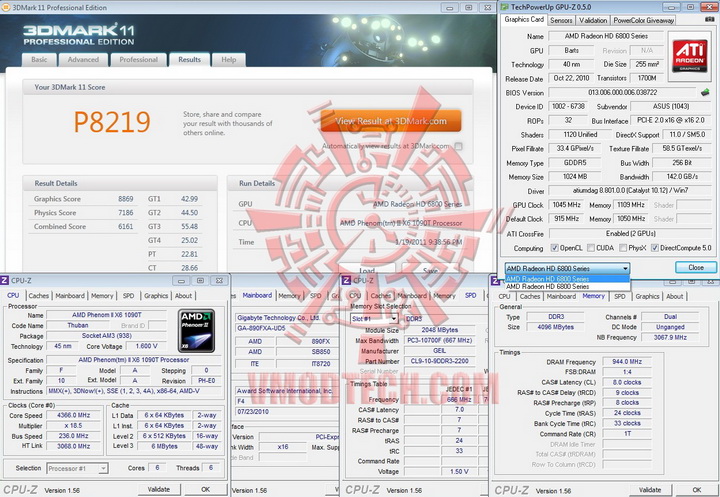
Task: Click the DRAM Frequency value 944.0 MHz
Action: (x=627, y=361)
